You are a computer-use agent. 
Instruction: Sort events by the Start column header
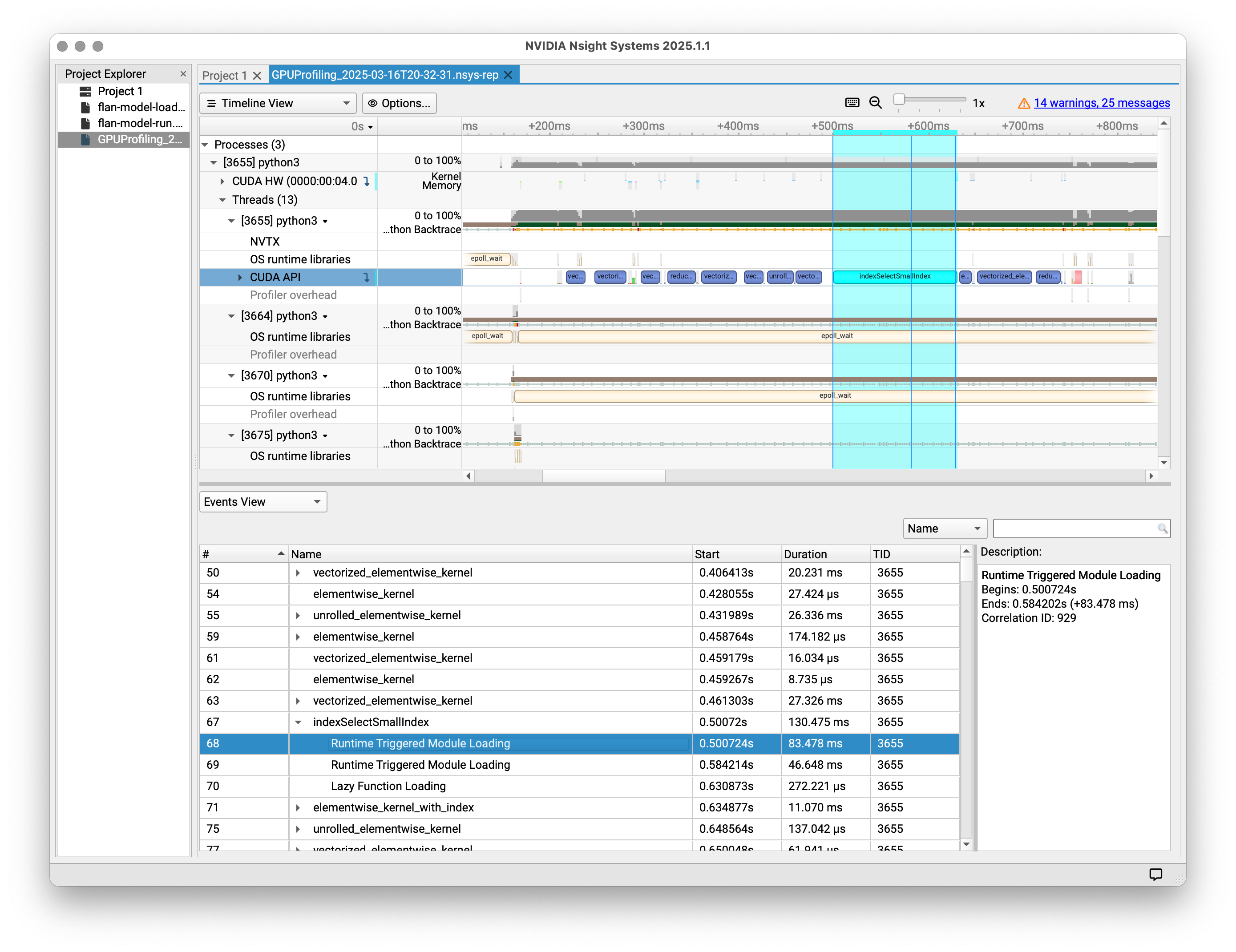coord(736,554)
